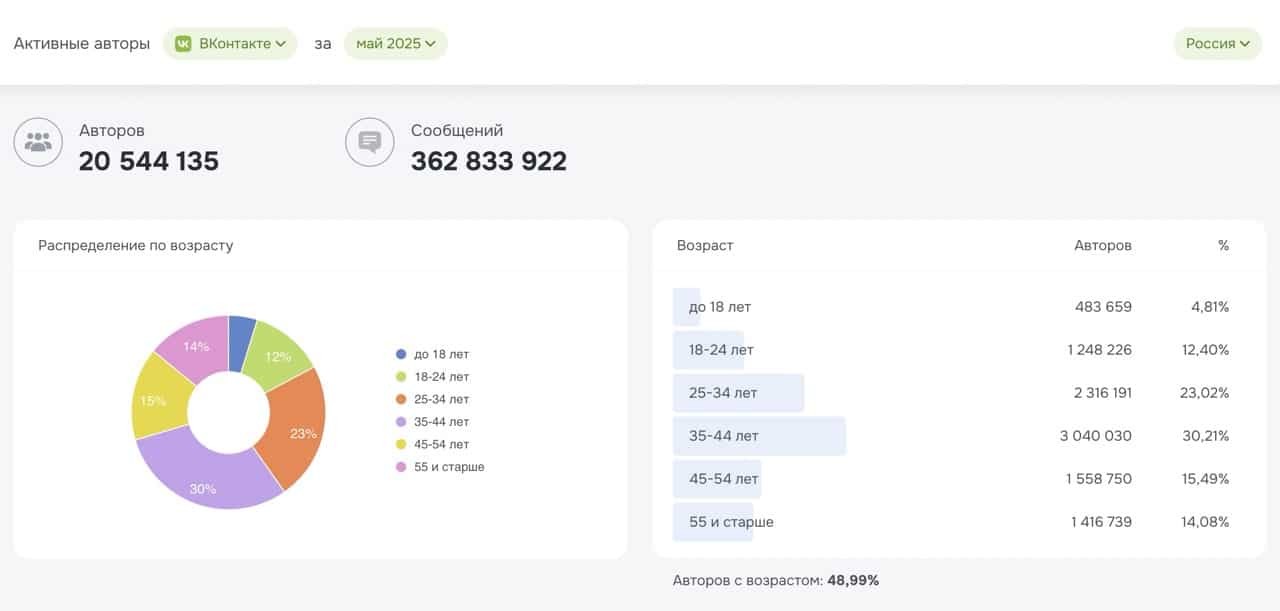Click the blue до 18 лет legend dot
Screen dimensions: 1280x611
coord(401,354)
